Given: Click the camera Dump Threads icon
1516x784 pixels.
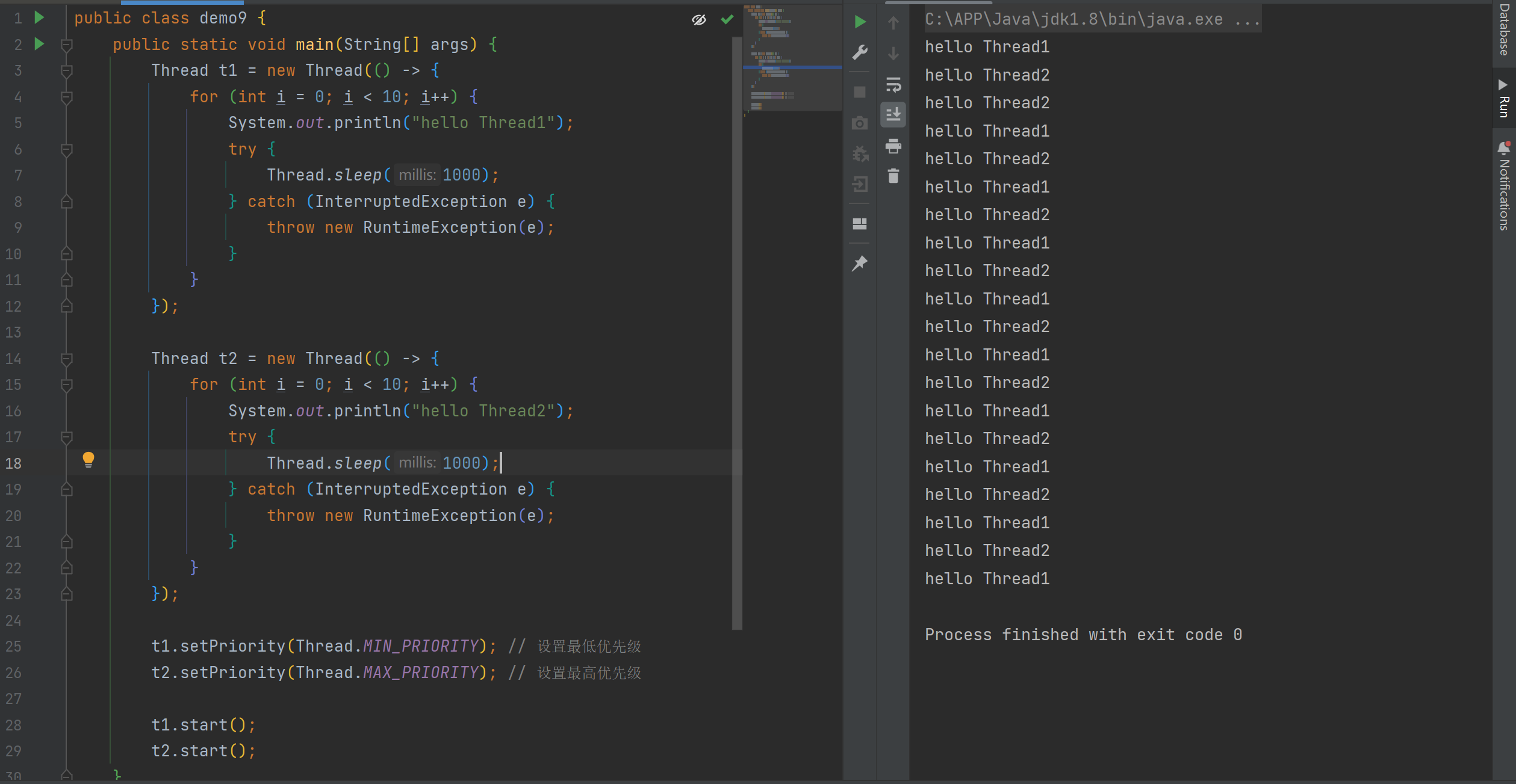Looking at the screenshot, I should pos(860,123).
